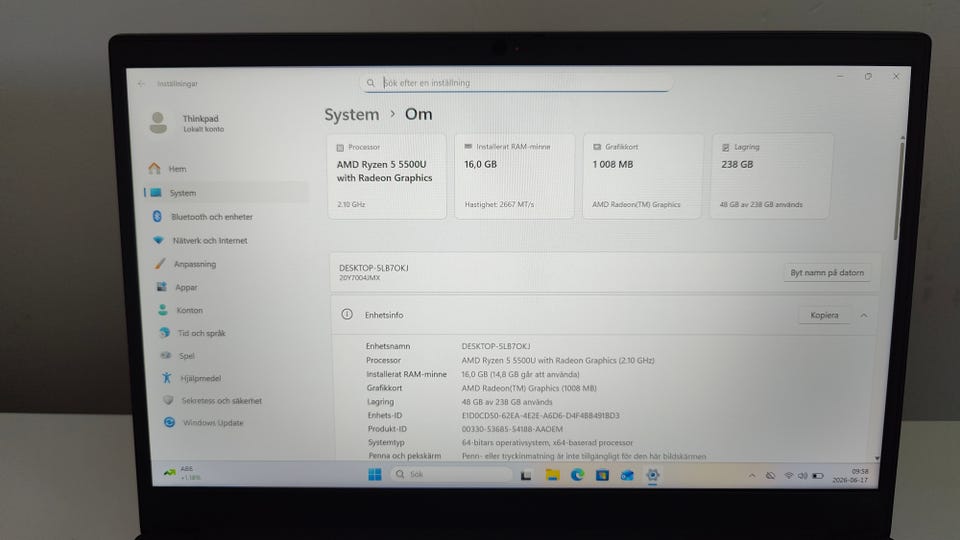The height and width of the screenshot is (540, 960).
Task: Click the Byt namn på datorn button
Action: pyautogui.click(x=827, y=272)
